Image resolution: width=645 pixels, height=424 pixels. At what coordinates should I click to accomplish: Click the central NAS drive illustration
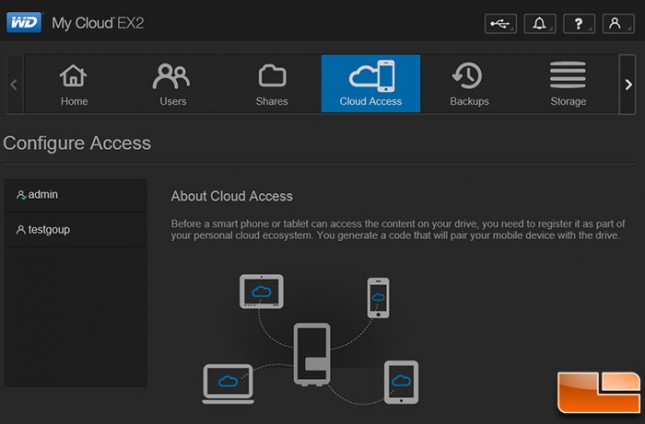click(x=312, y=354)
